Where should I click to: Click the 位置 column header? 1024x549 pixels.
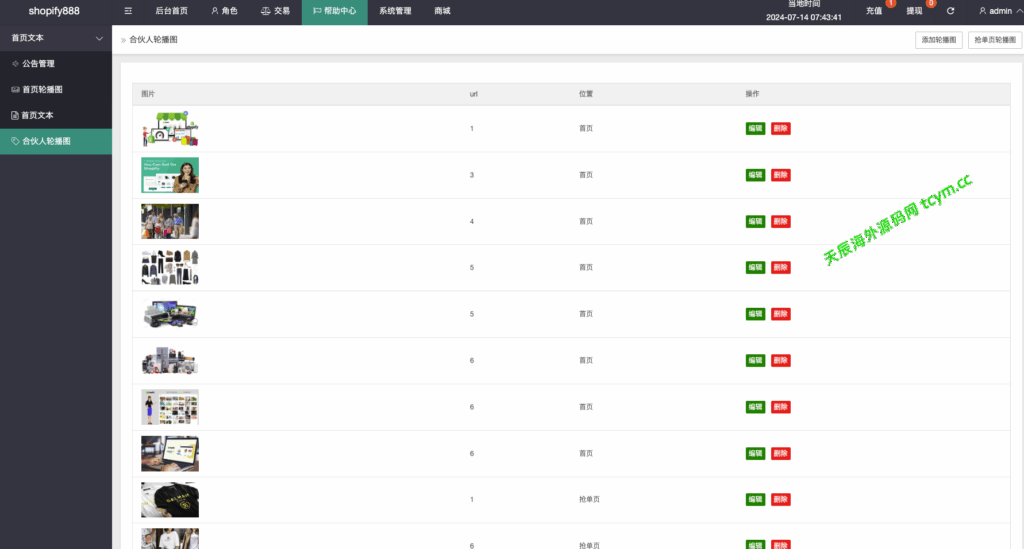586,94
